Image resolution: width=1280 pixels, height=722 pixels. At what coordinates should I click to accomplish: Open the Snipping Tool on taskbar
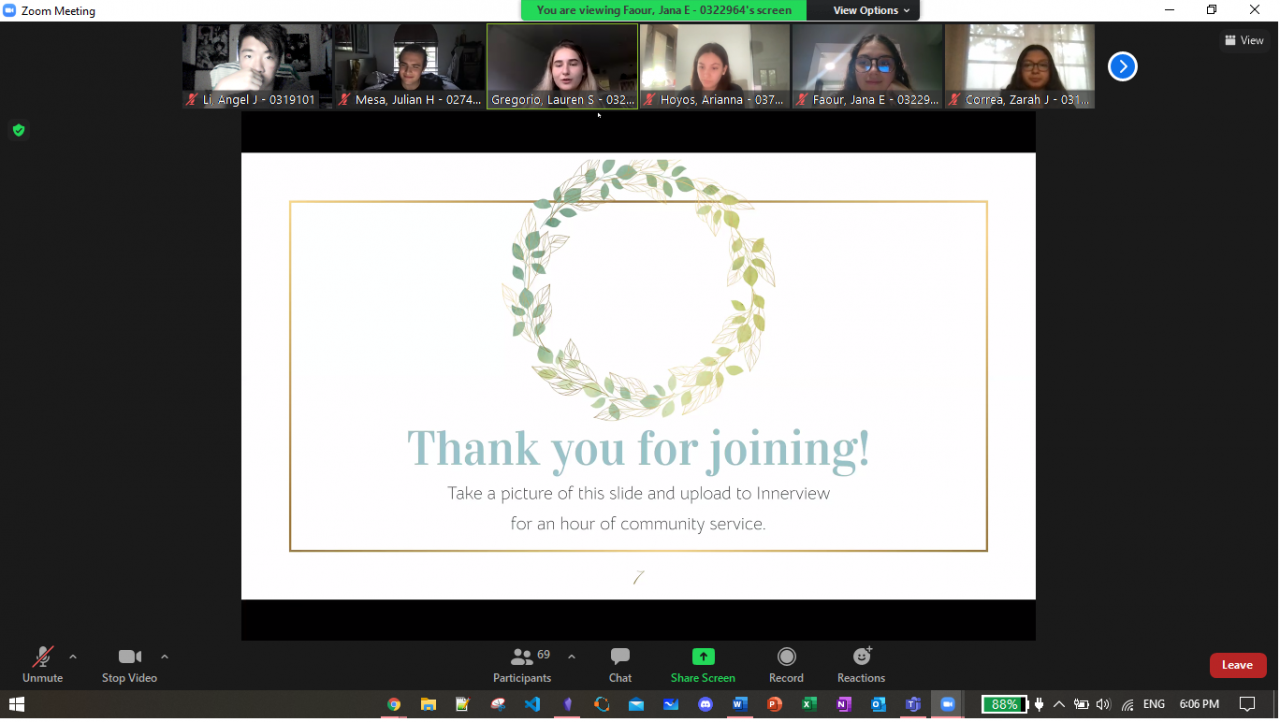(x=497, y=705)
